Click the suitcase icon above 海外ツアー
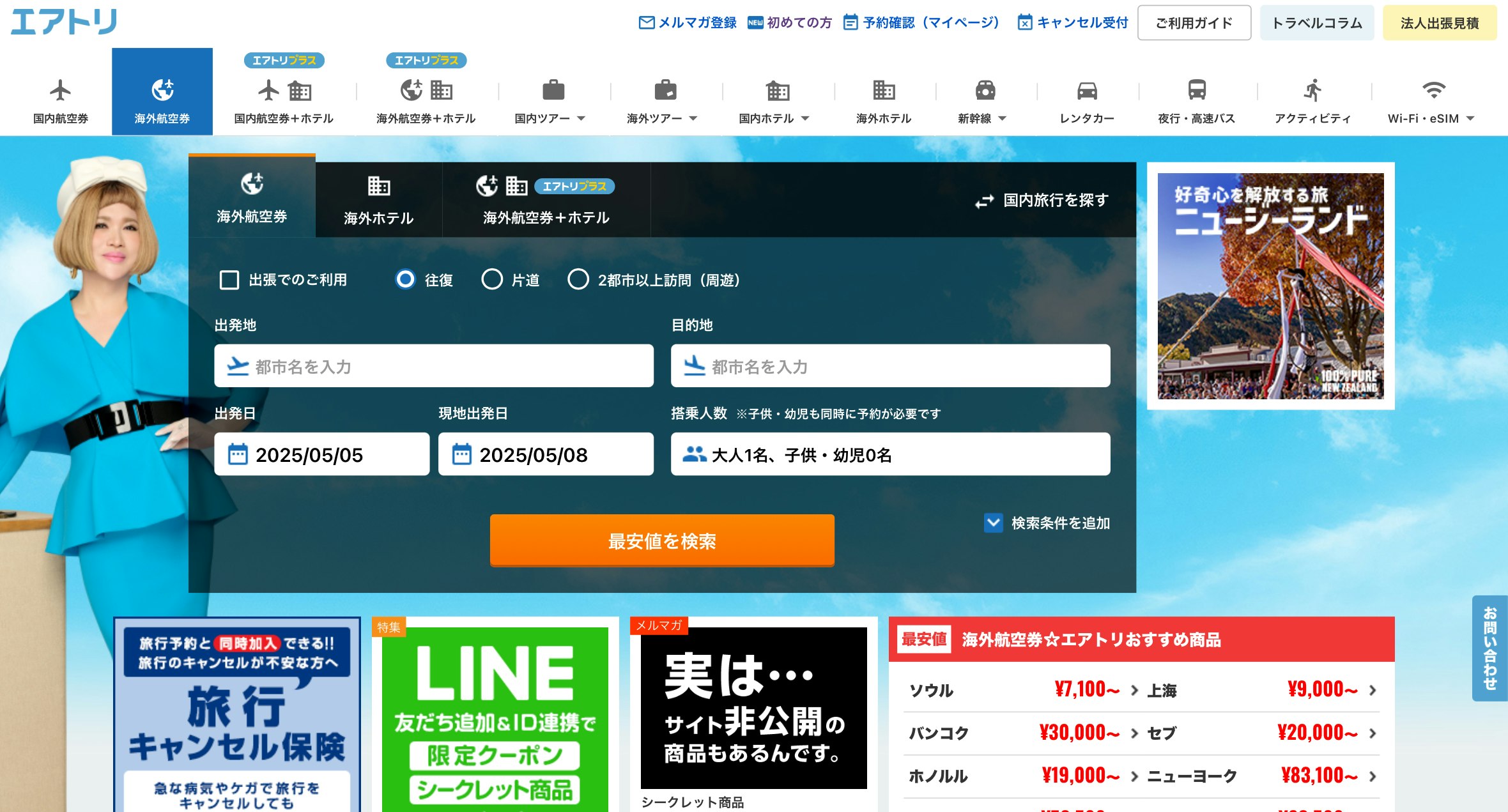 (x=665, y=90)
